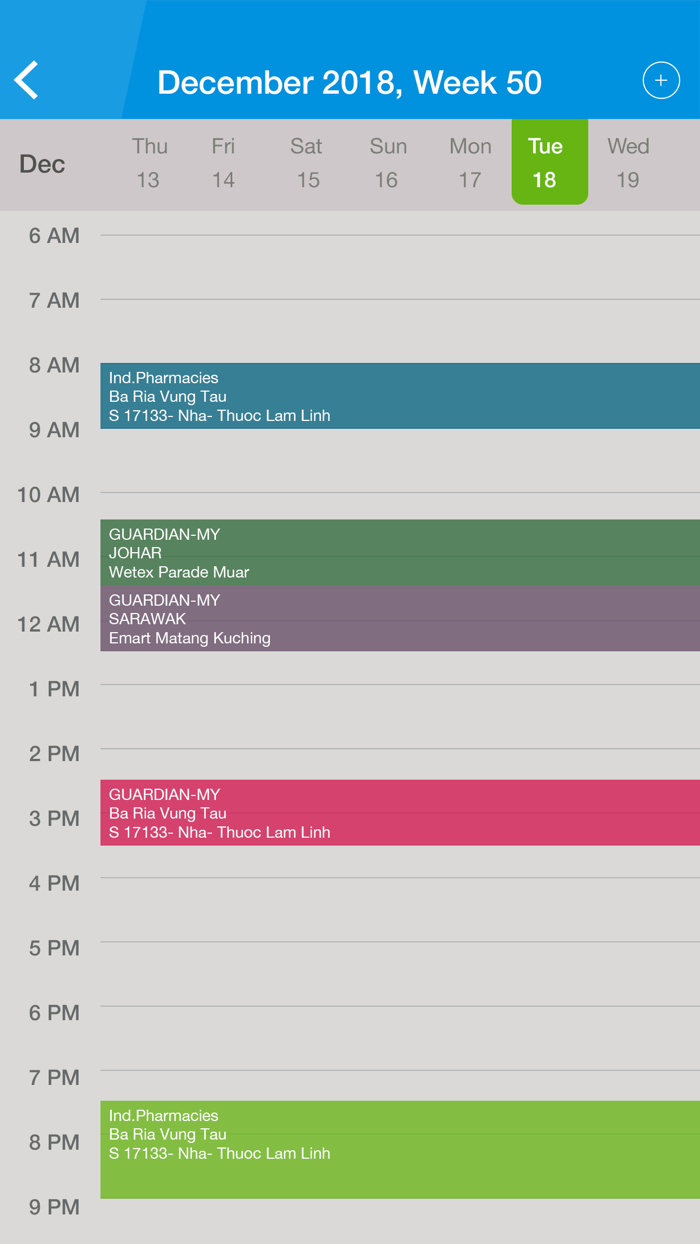The height and width of the screenshot is (1244, 700).
Task: Open the 8 AM Ind.Pharmacies teal event
Action: tap(400, 396)
